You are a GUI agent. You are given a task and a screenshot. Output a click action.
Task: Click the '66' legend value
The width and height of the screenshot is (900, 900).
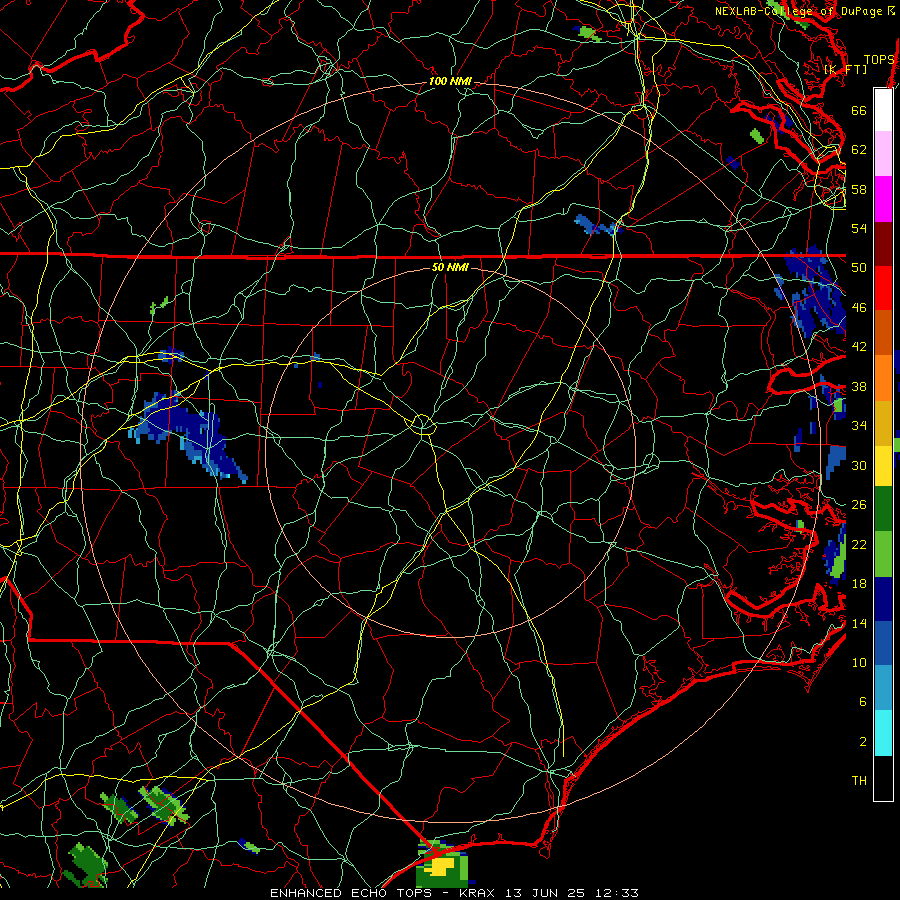coord(859,110)
